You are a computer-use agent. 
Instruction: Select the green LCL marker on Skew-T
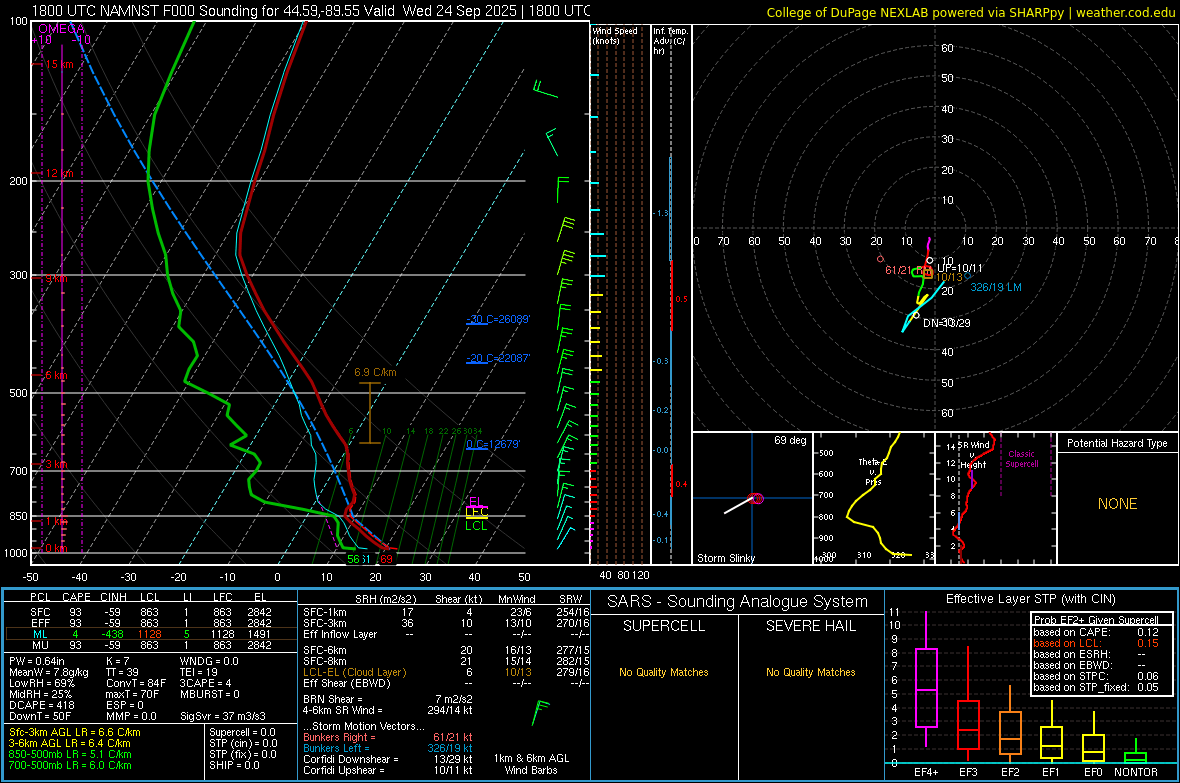point(476,526)
